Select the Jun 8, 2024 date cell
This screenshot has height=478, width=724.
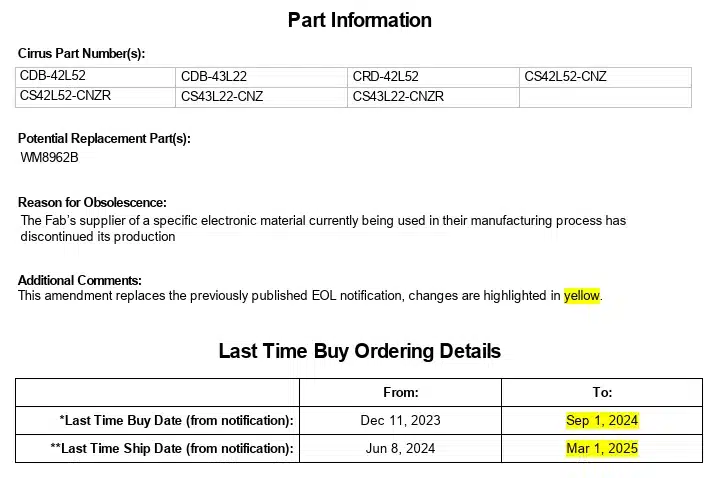pos(400,448)
